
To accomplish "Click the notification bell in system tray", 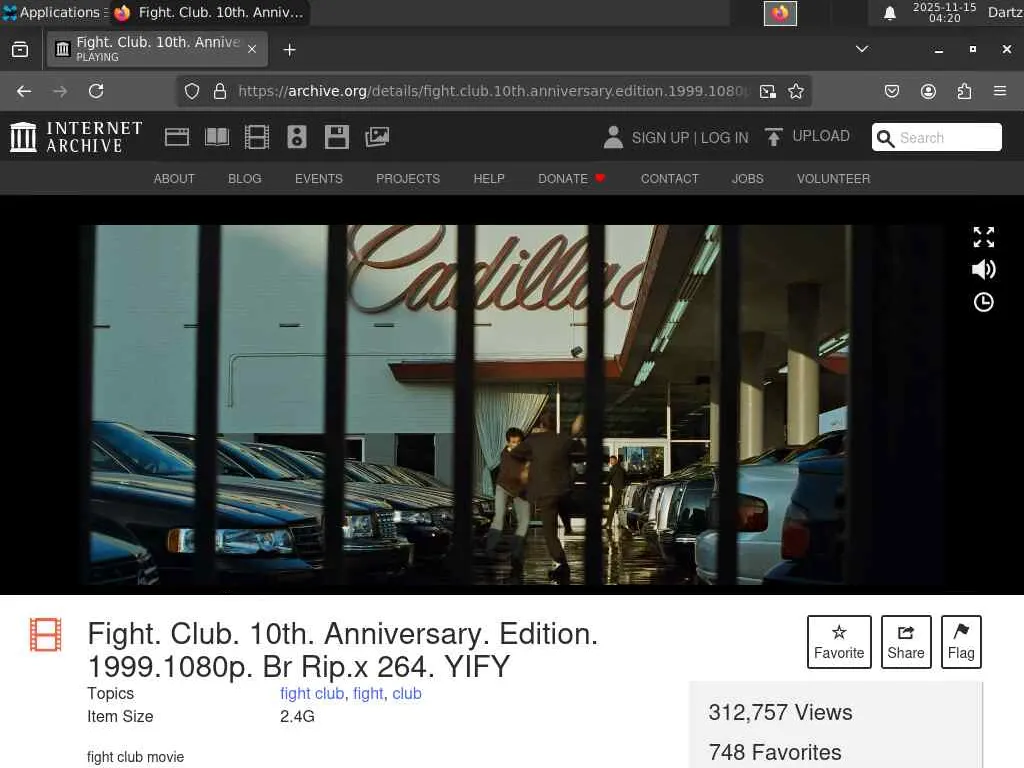I will 889,13.
